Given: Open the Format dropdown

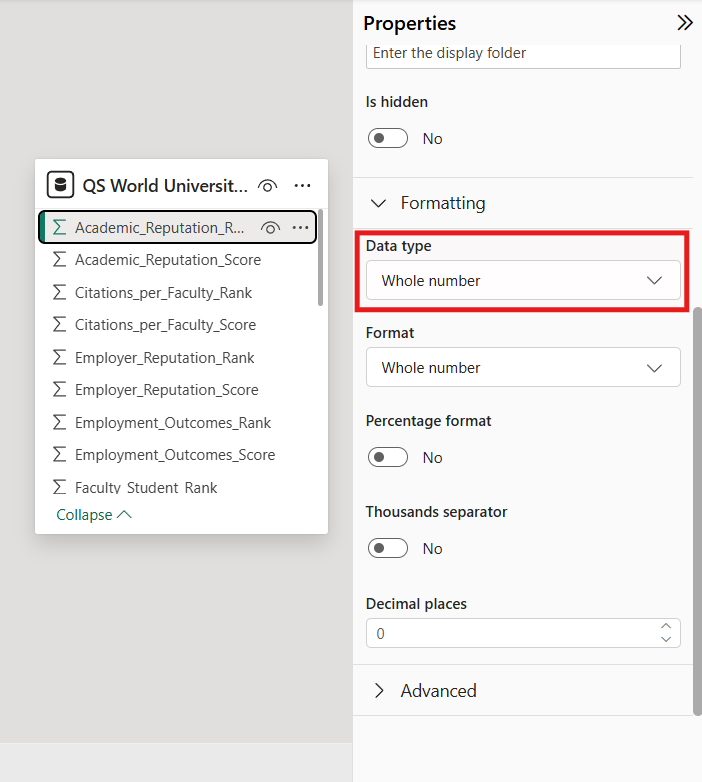Looking at the screenshot, I should pyautogui.click(x=523, y=368).
